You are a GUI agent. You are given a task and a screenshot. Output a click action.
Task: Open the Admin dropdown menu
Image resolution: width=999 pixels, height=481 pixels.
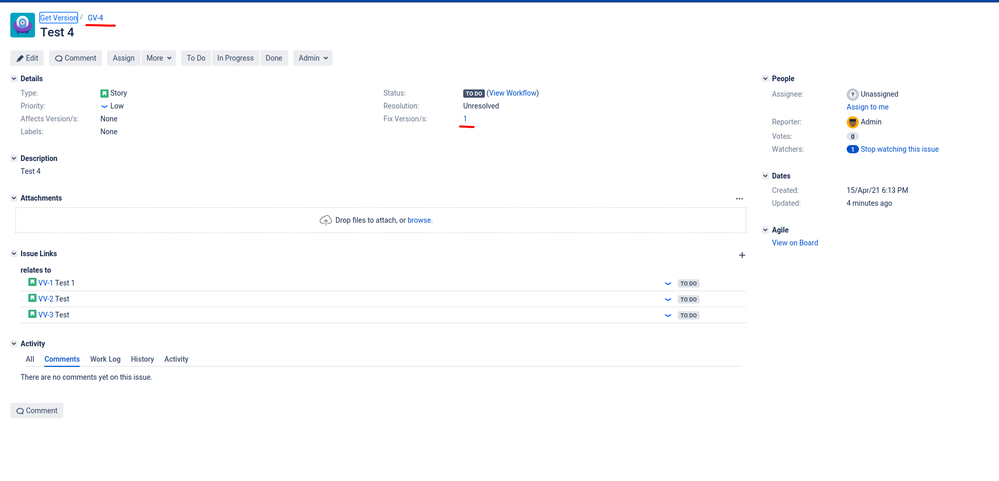[313, 58]
